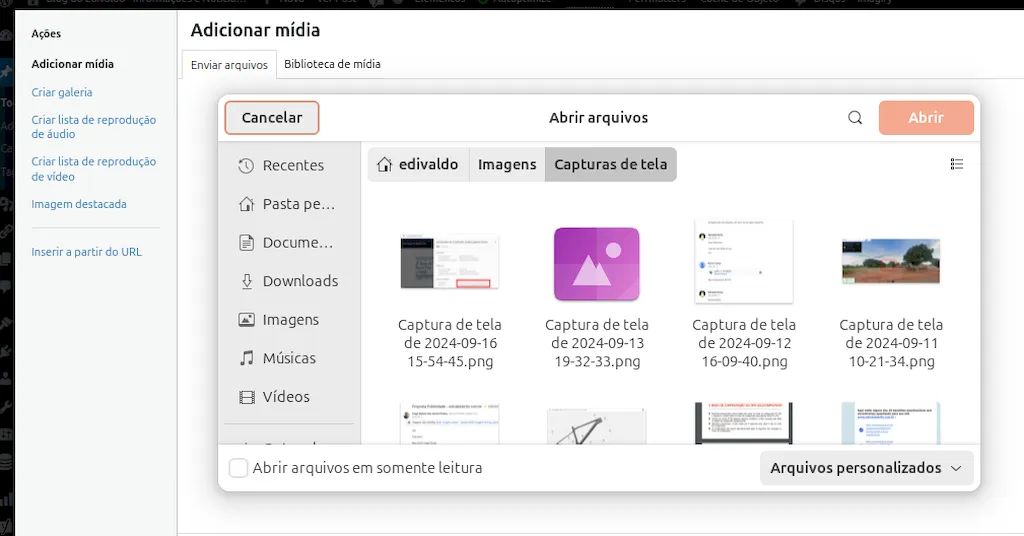Click the music note icon beside Músicas
1024x536 pixels.
point(246,358)
